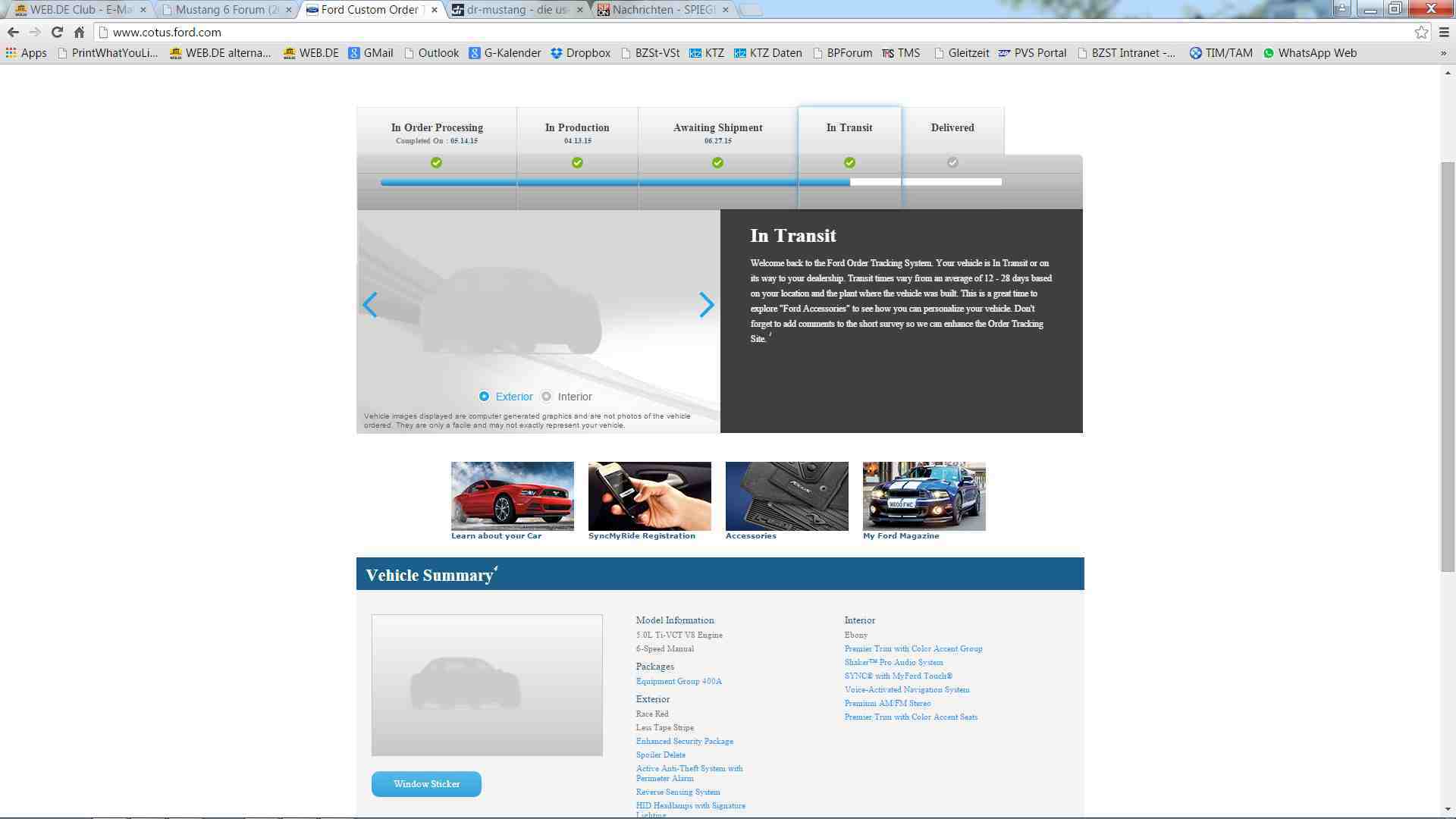The image size is (1456, 819).
Task: Open a new browser tab
Action: pyautogui.click(x=750, y=10)
